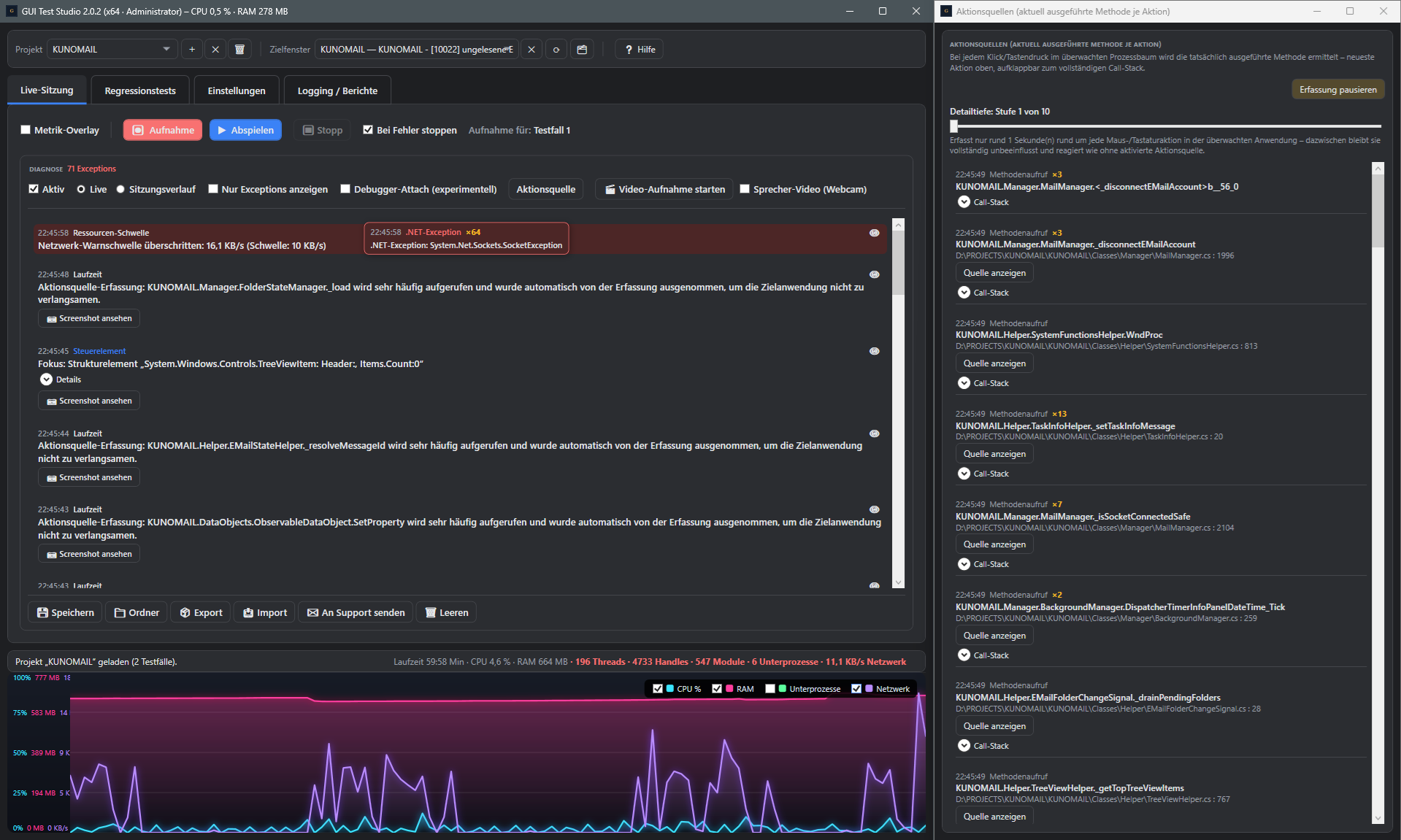Image resolution: width=1401 pixels, height=840 pixels.
Task: Open the Projekt KUNOMAIL dropdown
Action: pos(112,50)
